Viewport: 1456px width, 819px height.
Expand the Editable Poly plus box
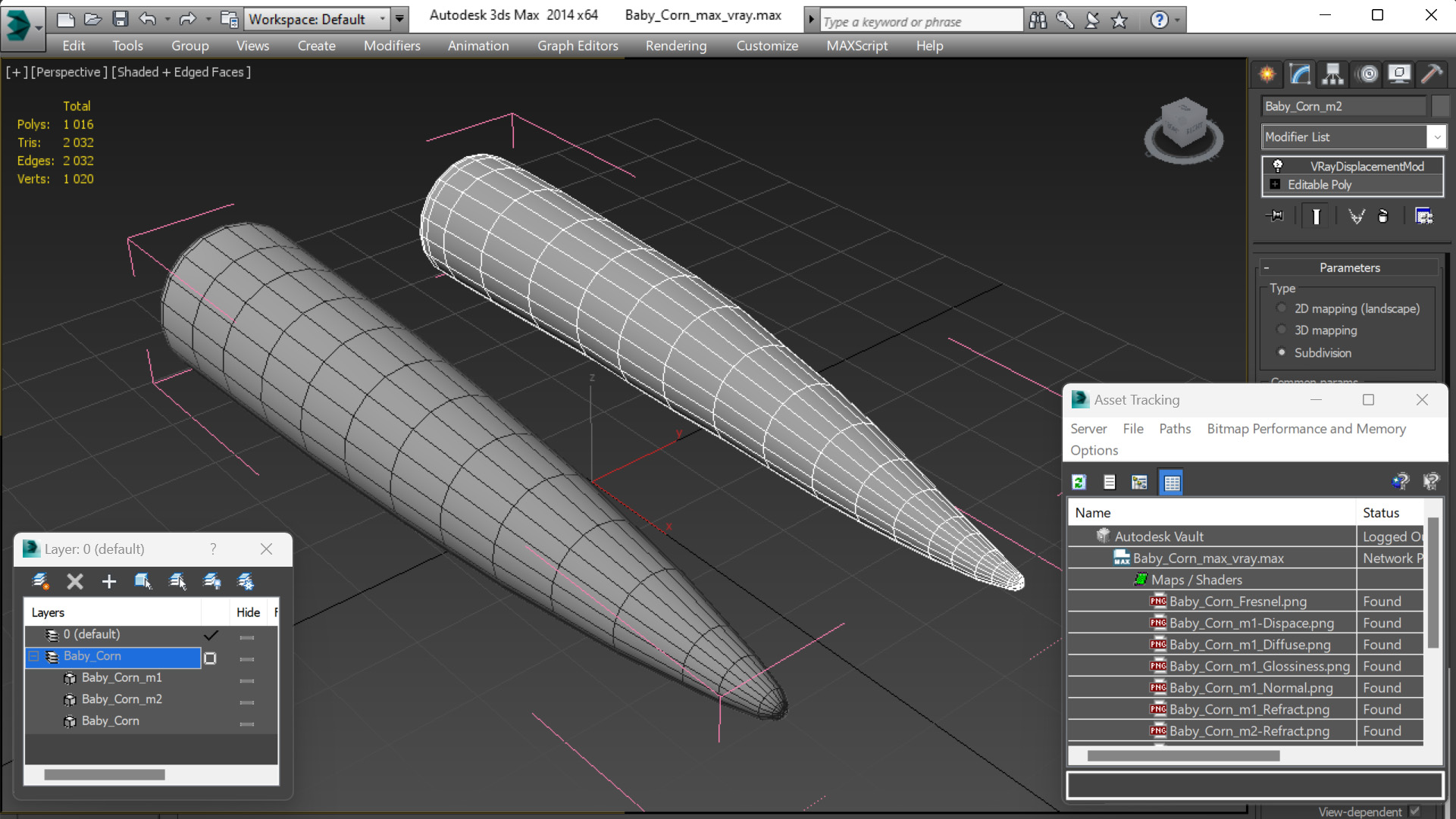click(x=1275, y=184)
